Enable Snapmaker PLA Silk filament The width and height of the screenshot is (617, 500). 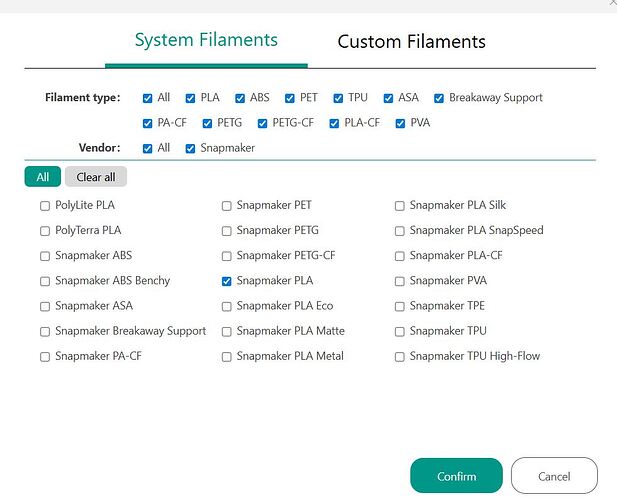pos(400,206)
